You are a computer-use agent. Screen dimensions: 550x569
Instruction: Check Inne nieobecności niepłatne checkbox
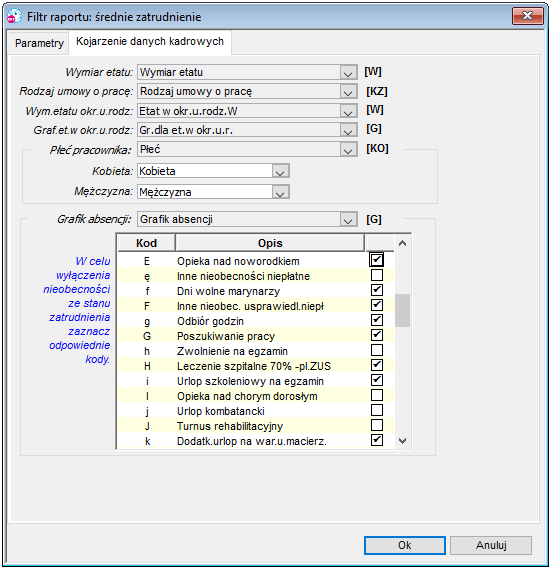tap(377, 275)
